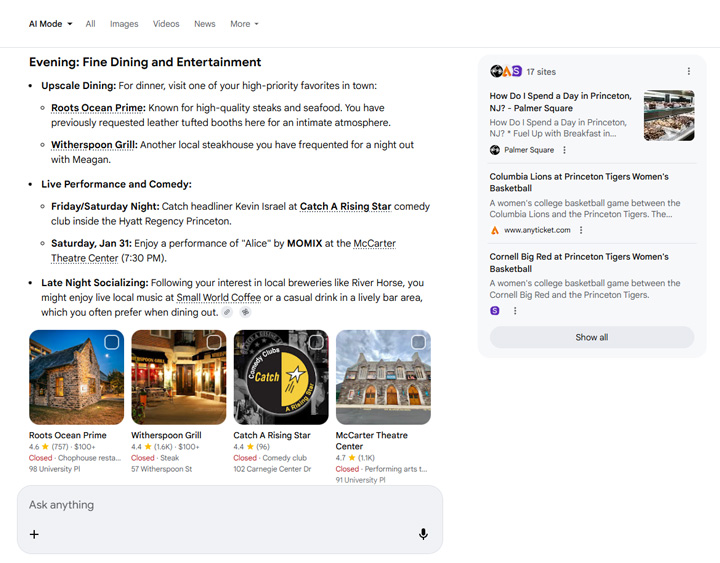
Task: Click the Palmer Square article food thumbnail
Action: 669,115
